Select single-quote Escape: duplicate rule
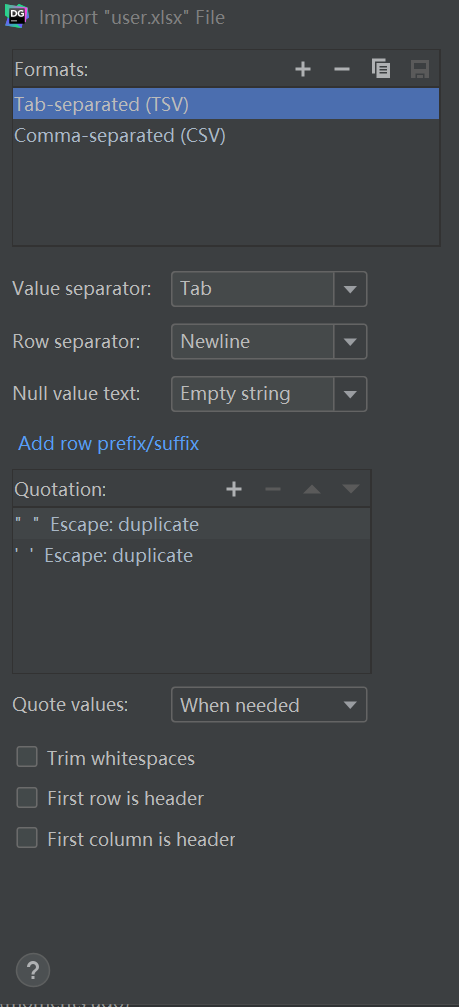The width and height of the screenshot is (459, 1007). pyautogui.click(x=191, y=556)
